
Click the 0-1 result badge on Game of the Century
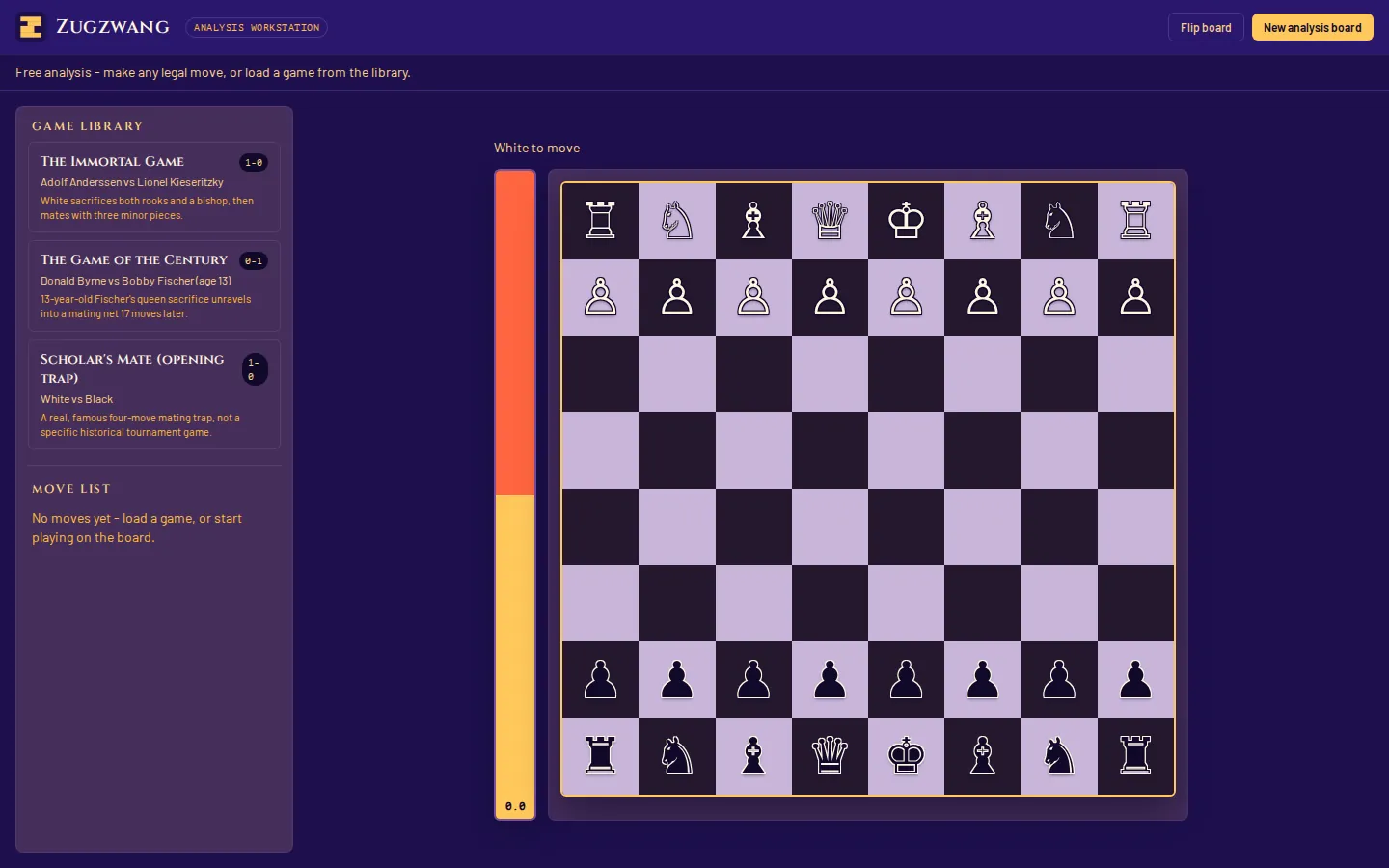(x=254, y=261)
